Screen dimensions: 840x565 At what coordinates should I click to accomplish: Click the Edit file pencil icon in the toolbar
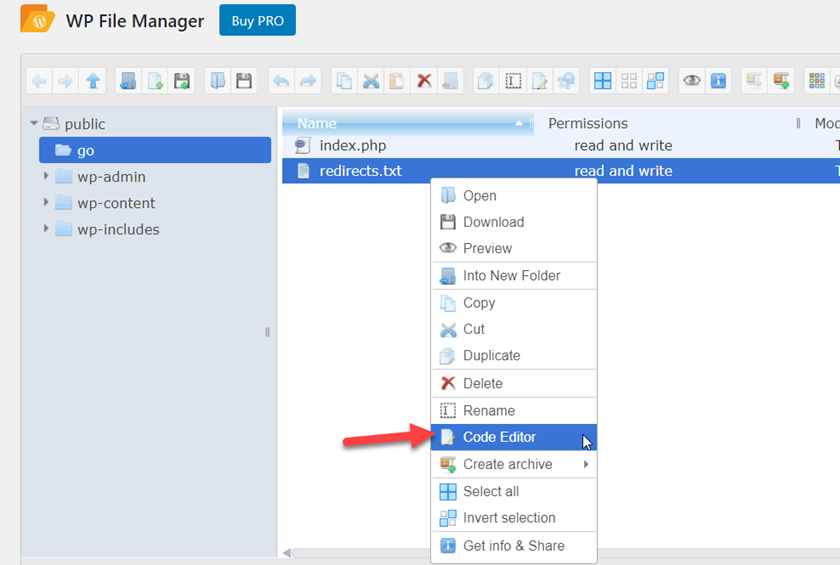click(539, 81)
